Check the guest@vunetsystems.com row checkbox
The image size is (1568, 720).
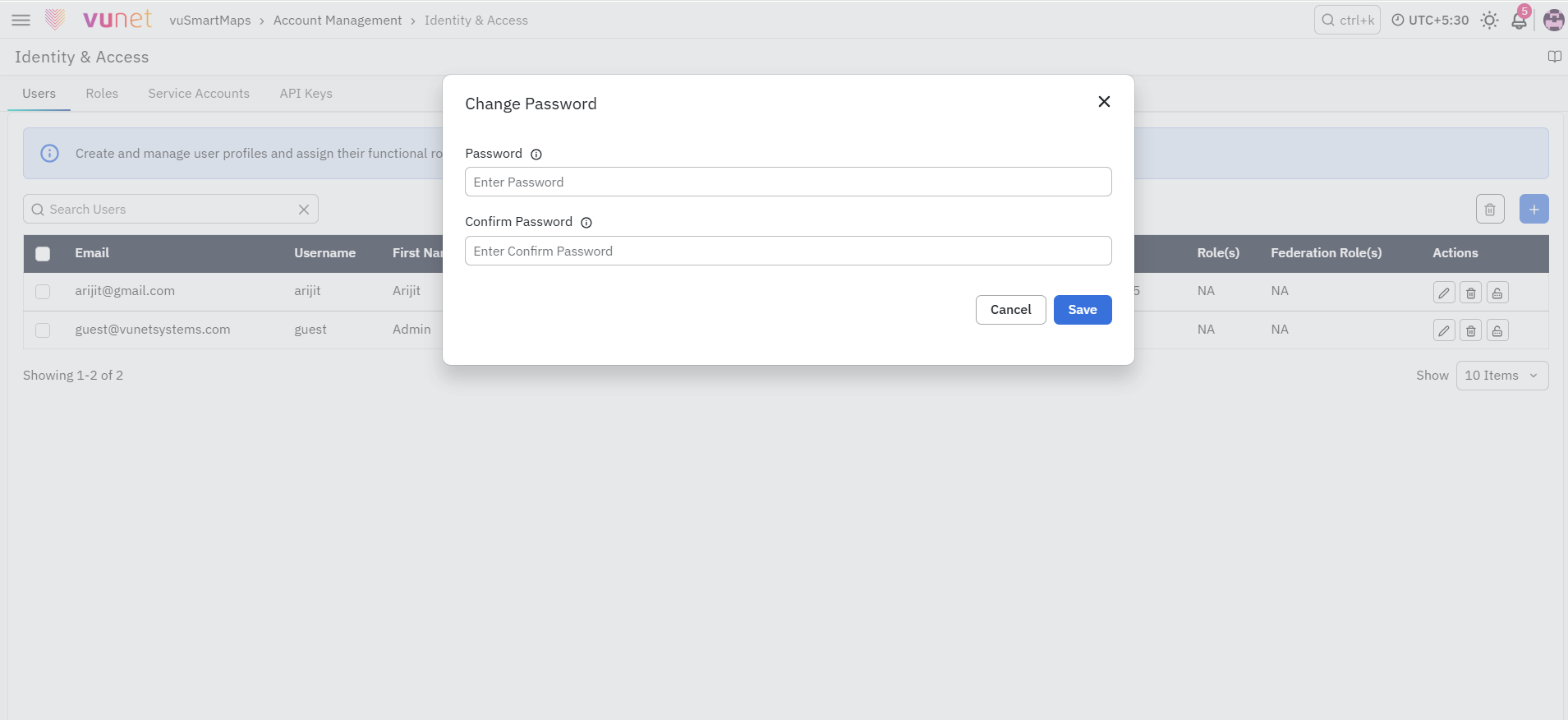pos(43,330)
